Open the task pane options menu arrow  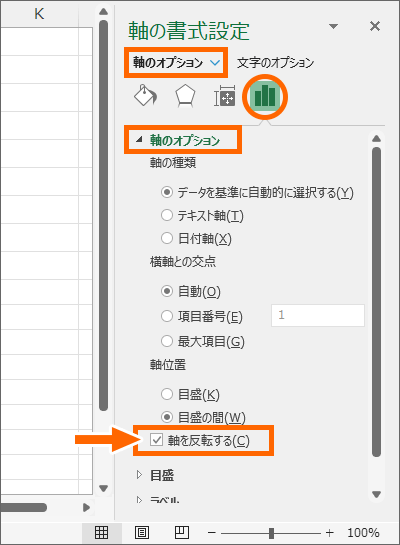(334, 26)
